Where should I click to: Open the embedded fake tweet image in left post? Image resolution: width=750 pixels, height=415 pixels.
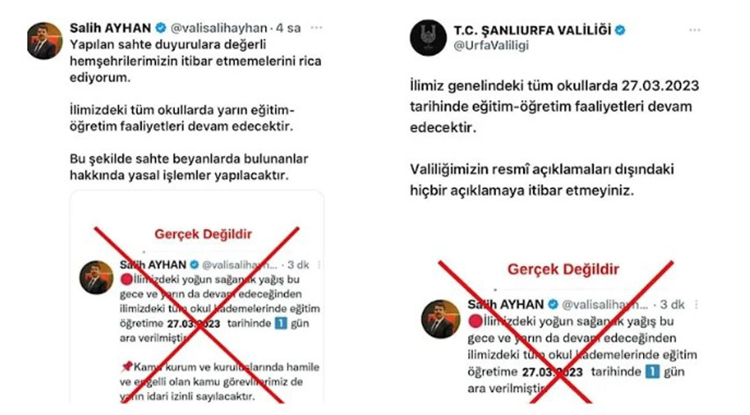(x=197, y=297)
